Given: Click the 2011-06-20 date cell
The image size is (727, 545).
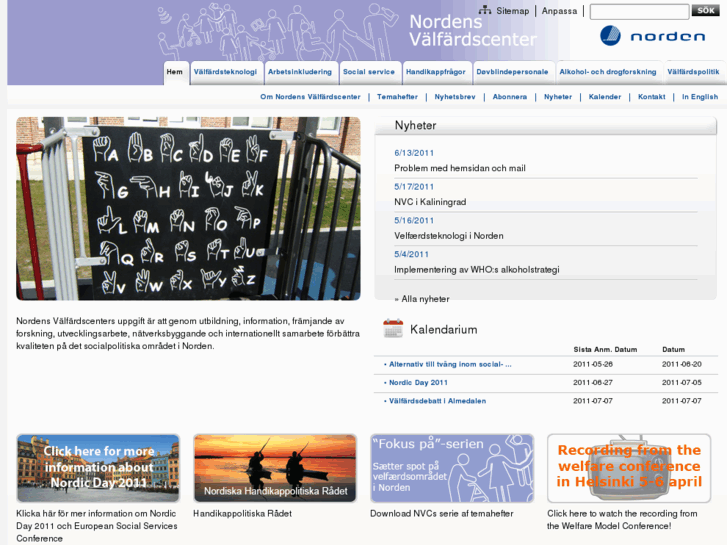Looking at the screenshot, I should [682, 365].
